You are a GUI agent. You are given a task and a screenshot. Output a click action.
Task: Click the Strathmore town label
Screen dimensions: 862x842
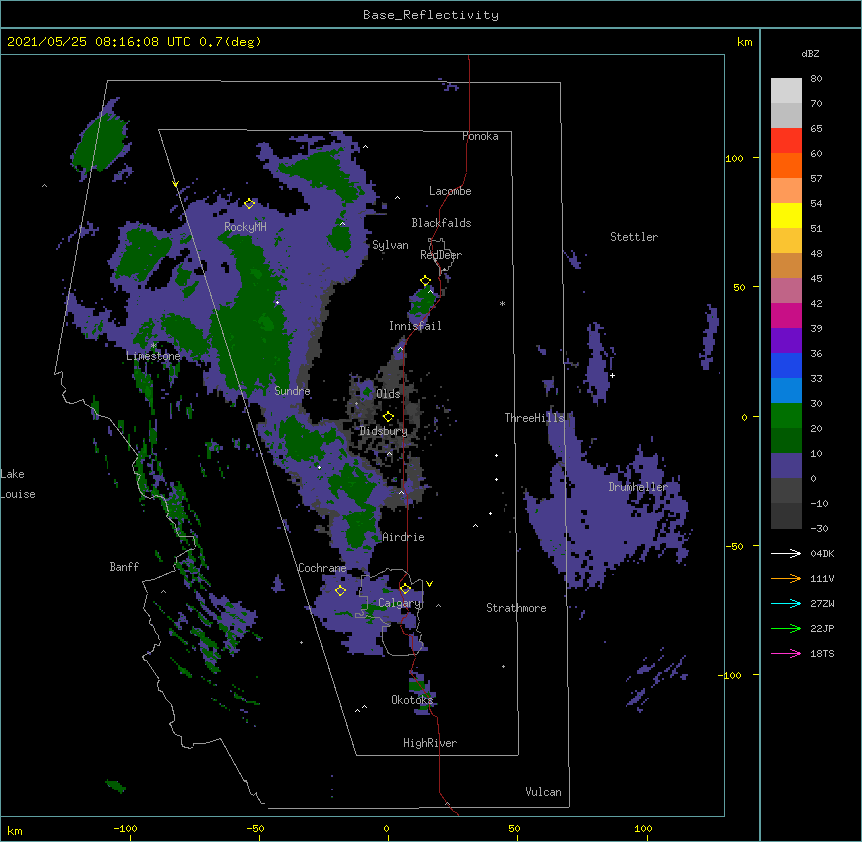516,608
